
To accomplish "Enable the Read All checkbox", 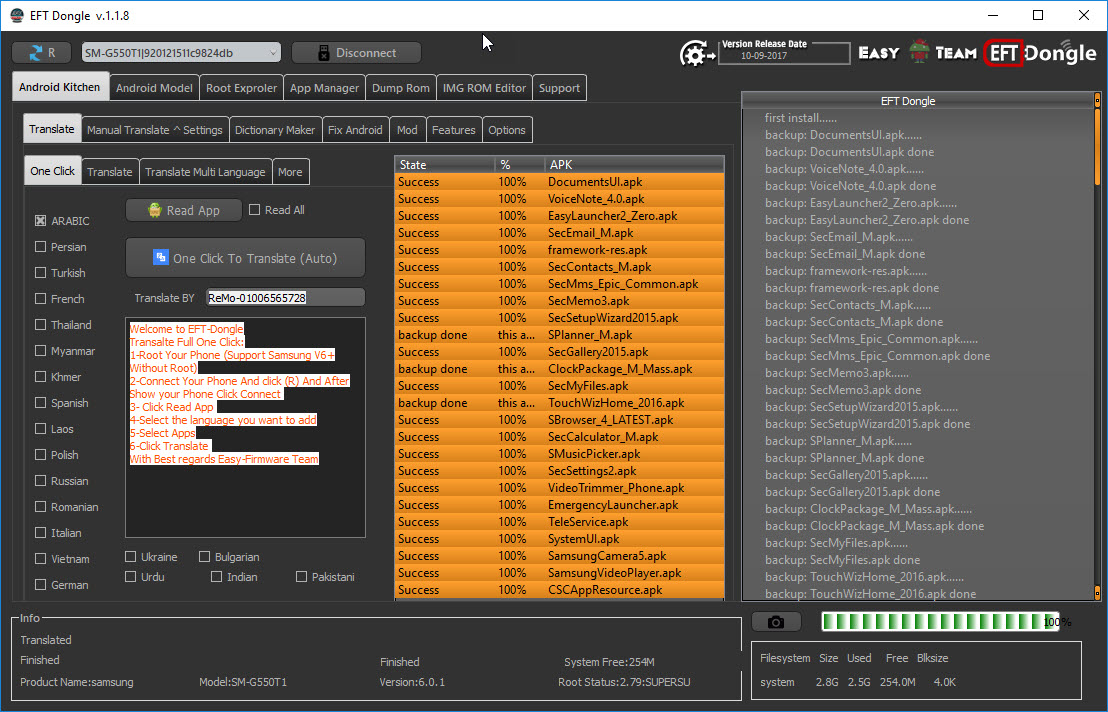I will (254, 210).
